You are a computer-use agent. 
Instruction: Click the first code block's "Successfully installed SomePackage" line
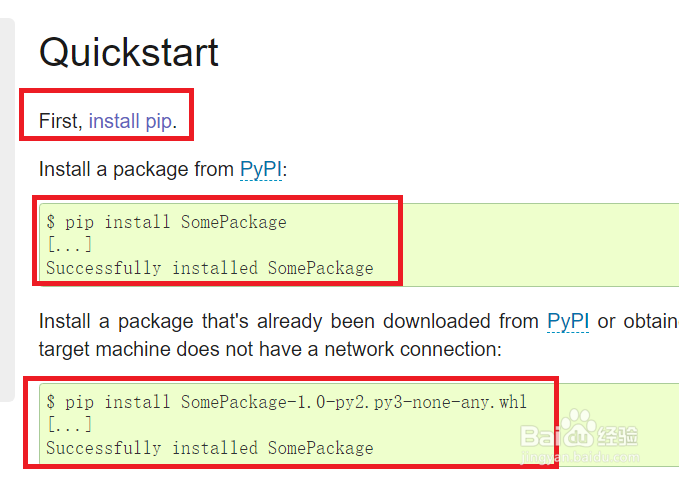[x=209, y=268]
